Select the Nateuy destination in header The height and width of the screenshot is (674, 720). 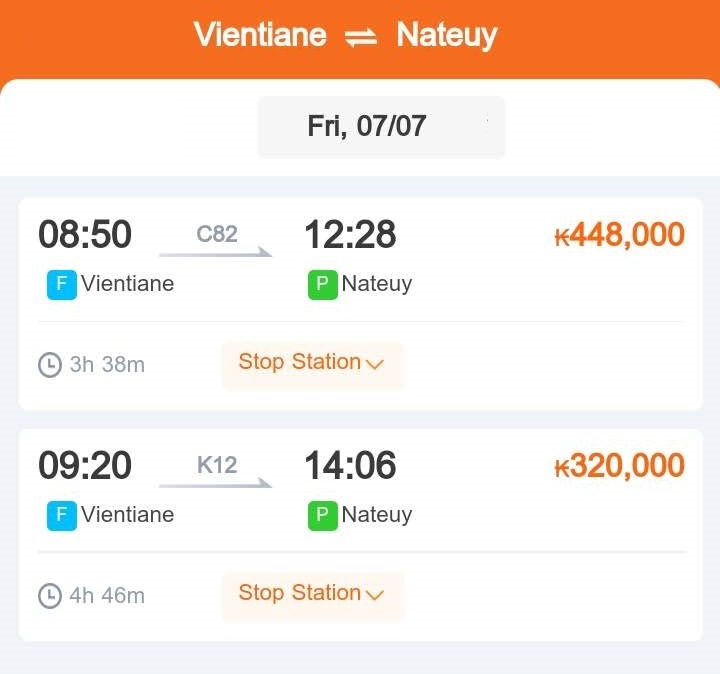point(447,36)
